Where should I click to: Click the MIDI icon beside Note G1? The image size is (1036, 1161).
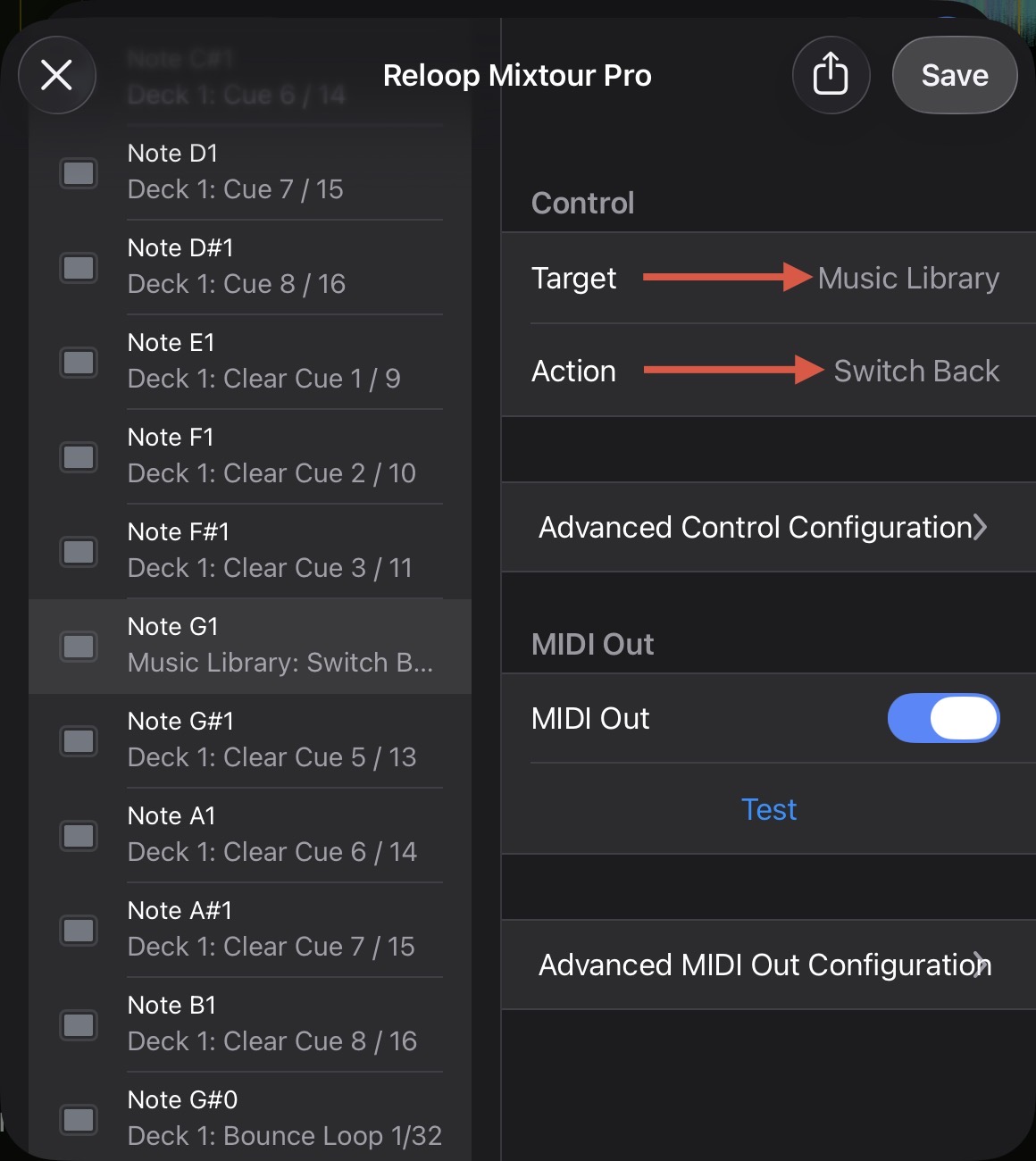click(79, 646)
